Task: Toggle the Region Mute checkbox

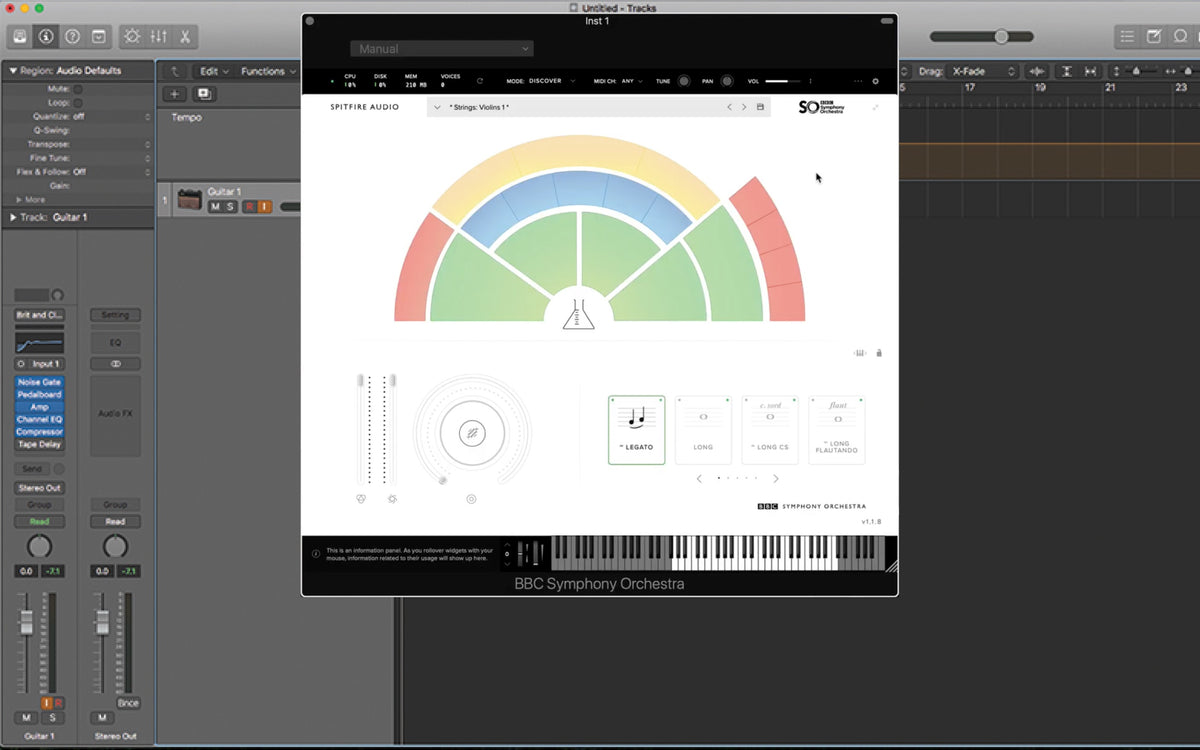Action: tap(78, 89)
